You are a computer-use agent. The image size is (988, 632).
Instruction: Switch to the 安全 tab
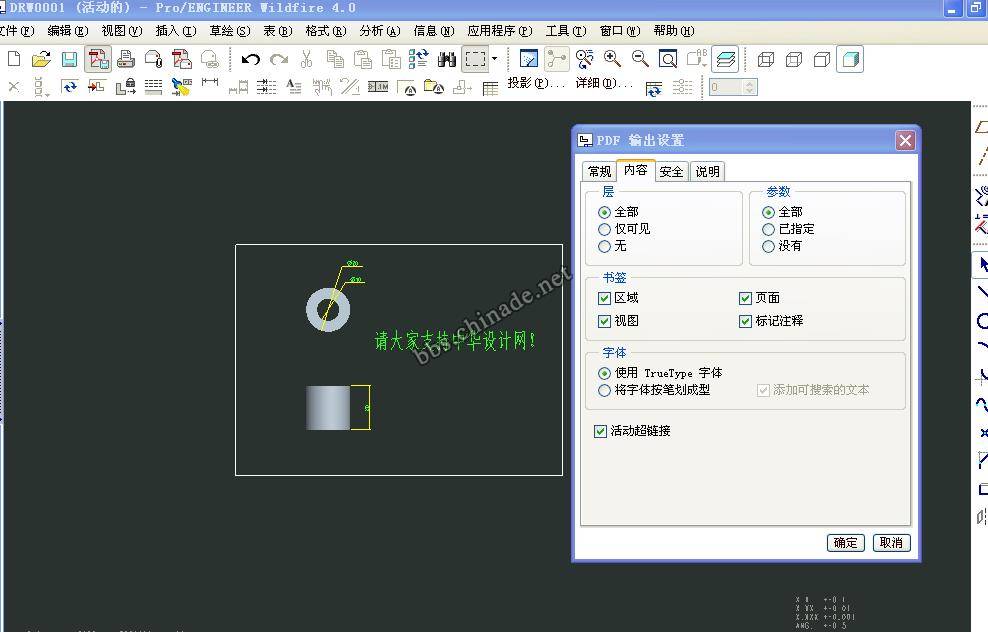coord(671,171)
